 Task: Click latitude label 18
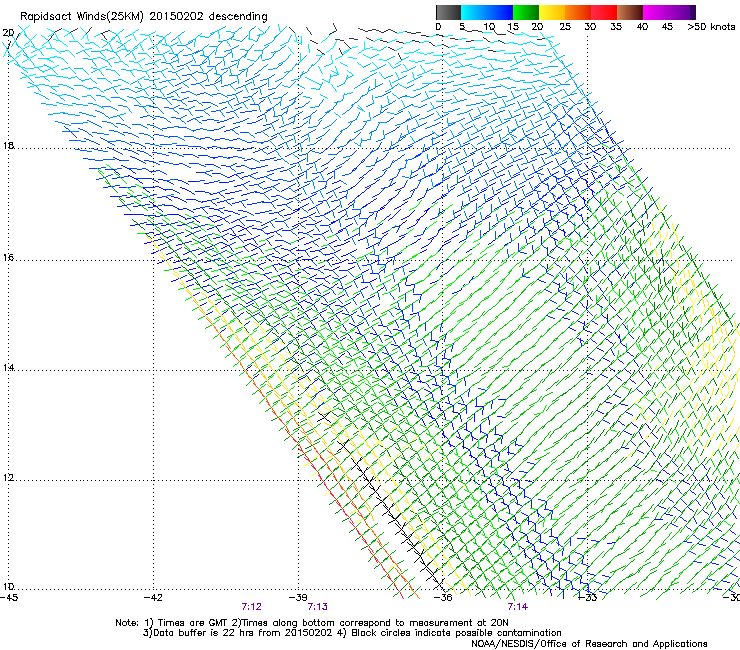click(x=8, y=146)
